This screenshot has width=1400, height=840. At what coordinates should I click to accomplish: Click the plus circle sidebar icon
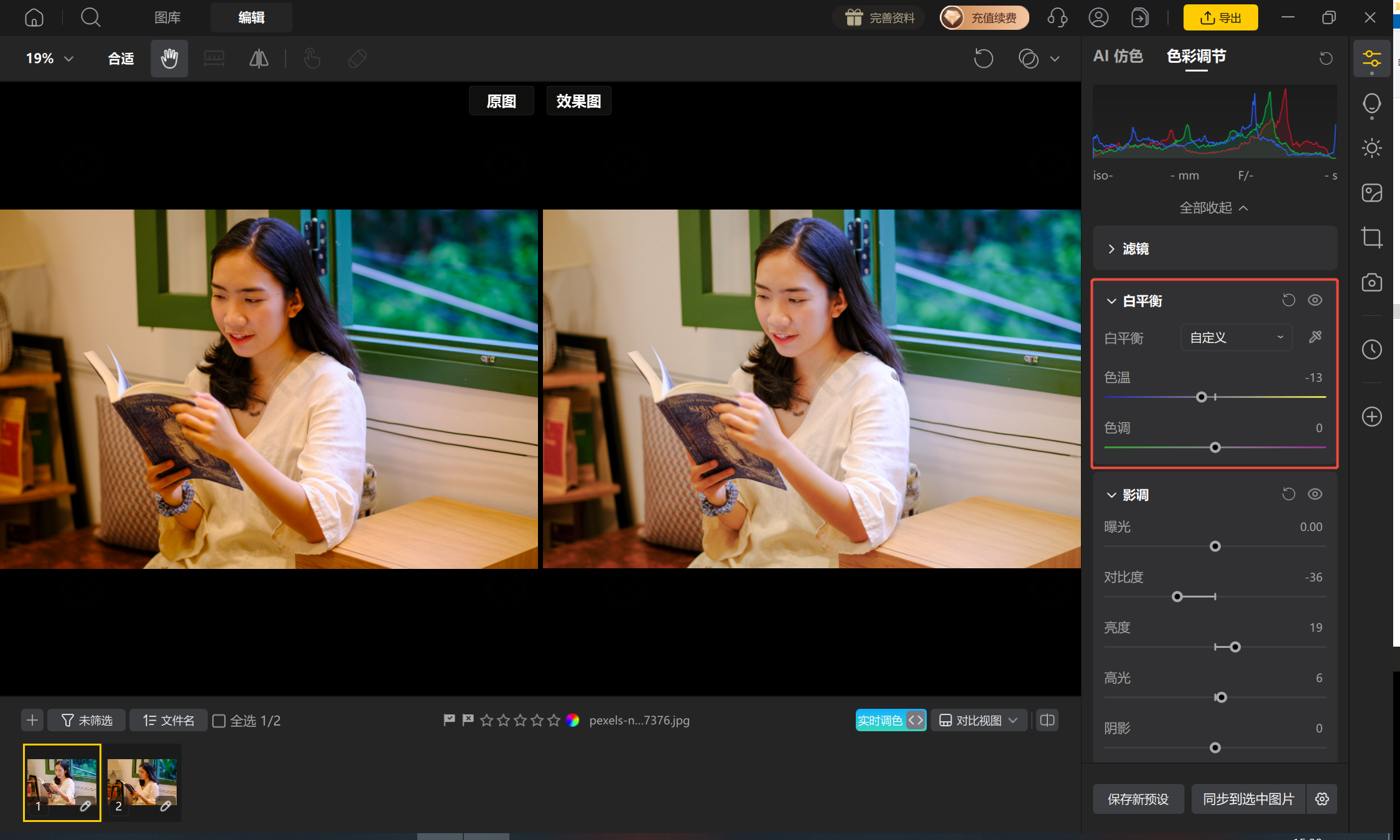[1371, 416]
